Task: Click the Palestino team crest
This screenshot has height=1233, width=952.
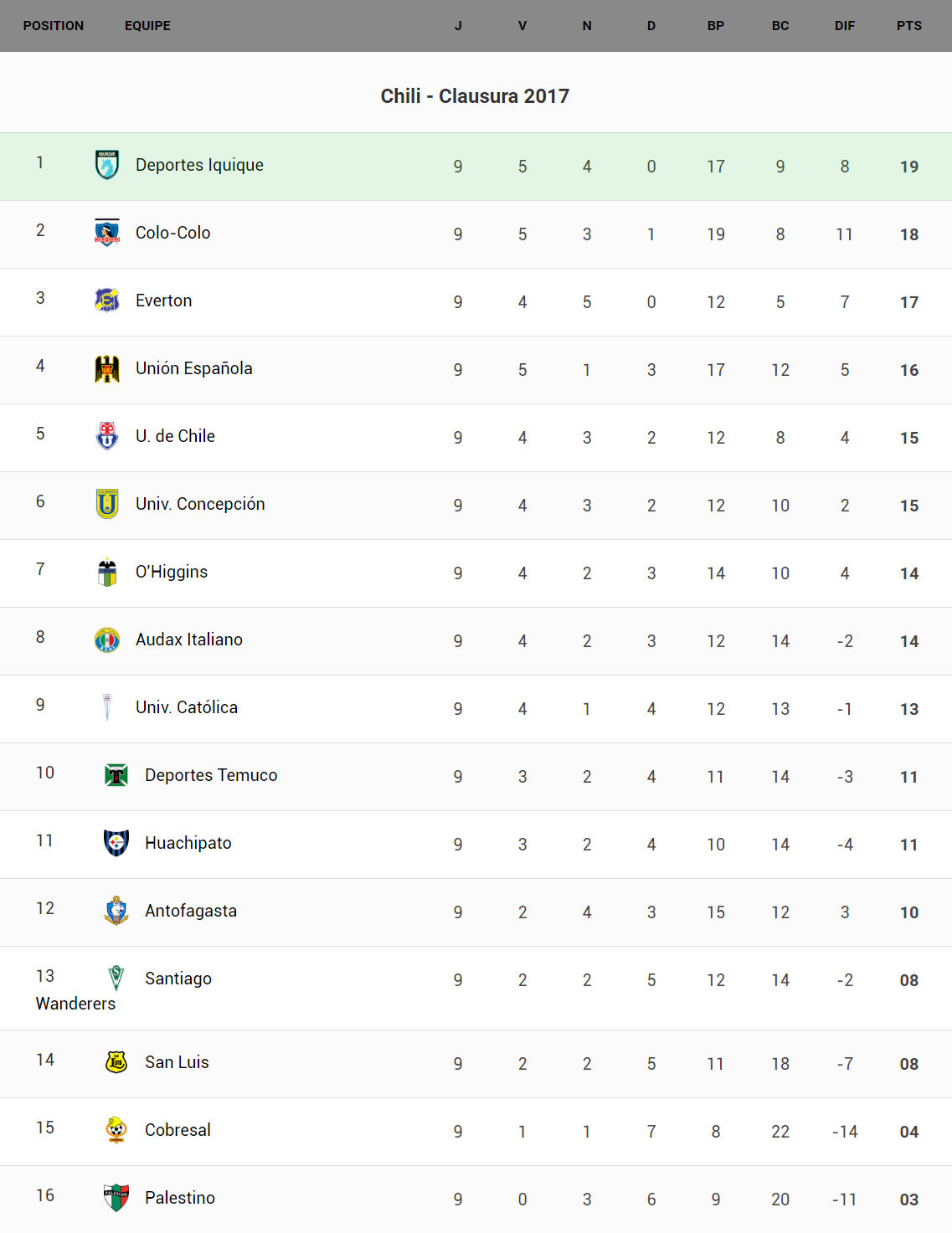Action: [x=116, y=1198]
